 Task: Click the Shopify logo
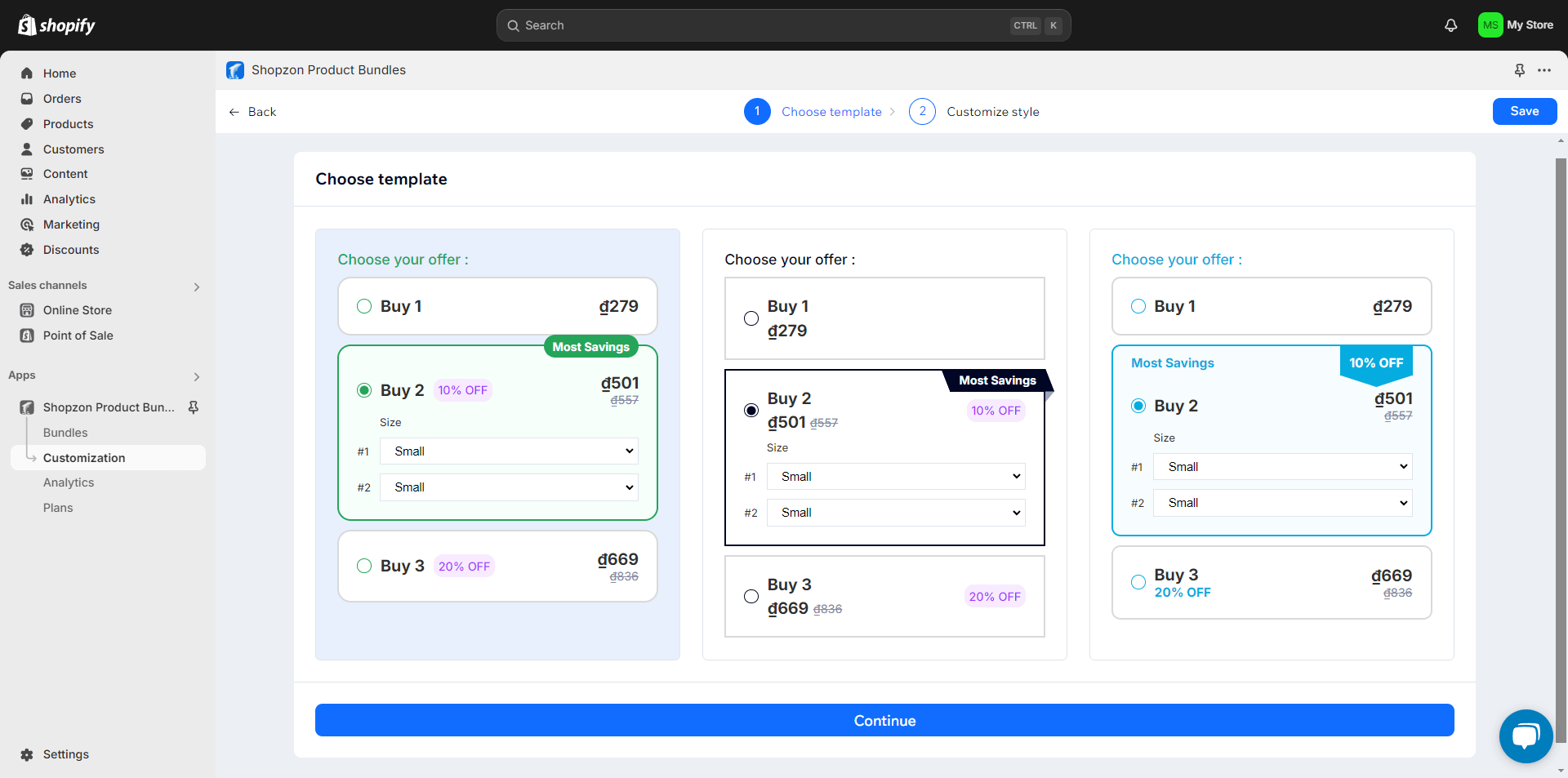click(x=56, y=25)
